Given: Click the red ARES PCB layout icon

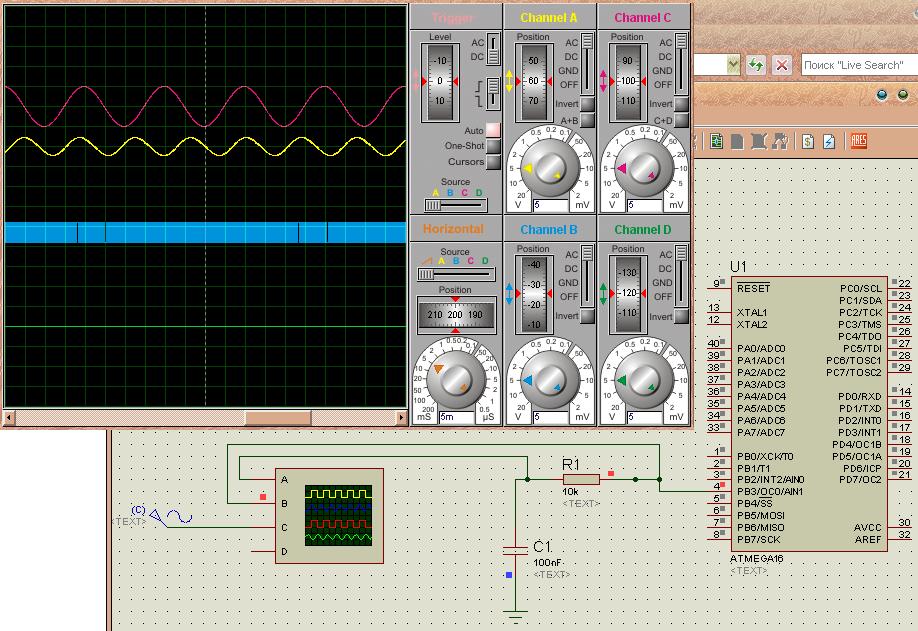Looking at the screenshot, I should point(858,142).
